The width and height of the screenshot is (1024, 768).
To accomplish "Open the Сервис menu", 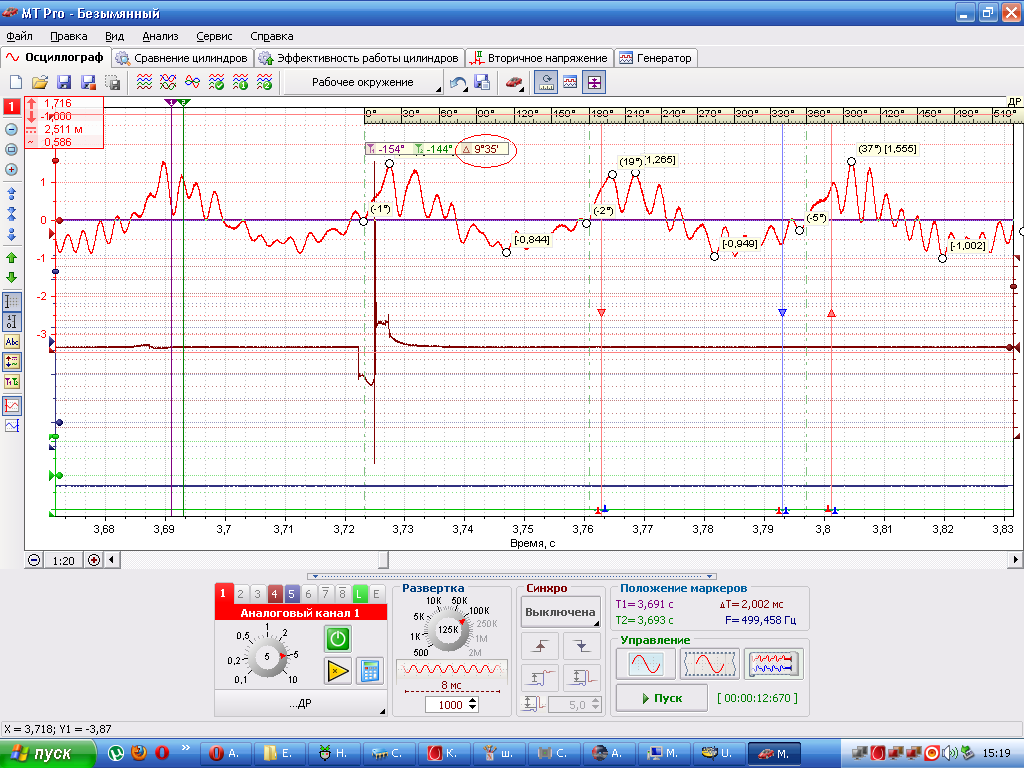I will (x=214, y=37).
